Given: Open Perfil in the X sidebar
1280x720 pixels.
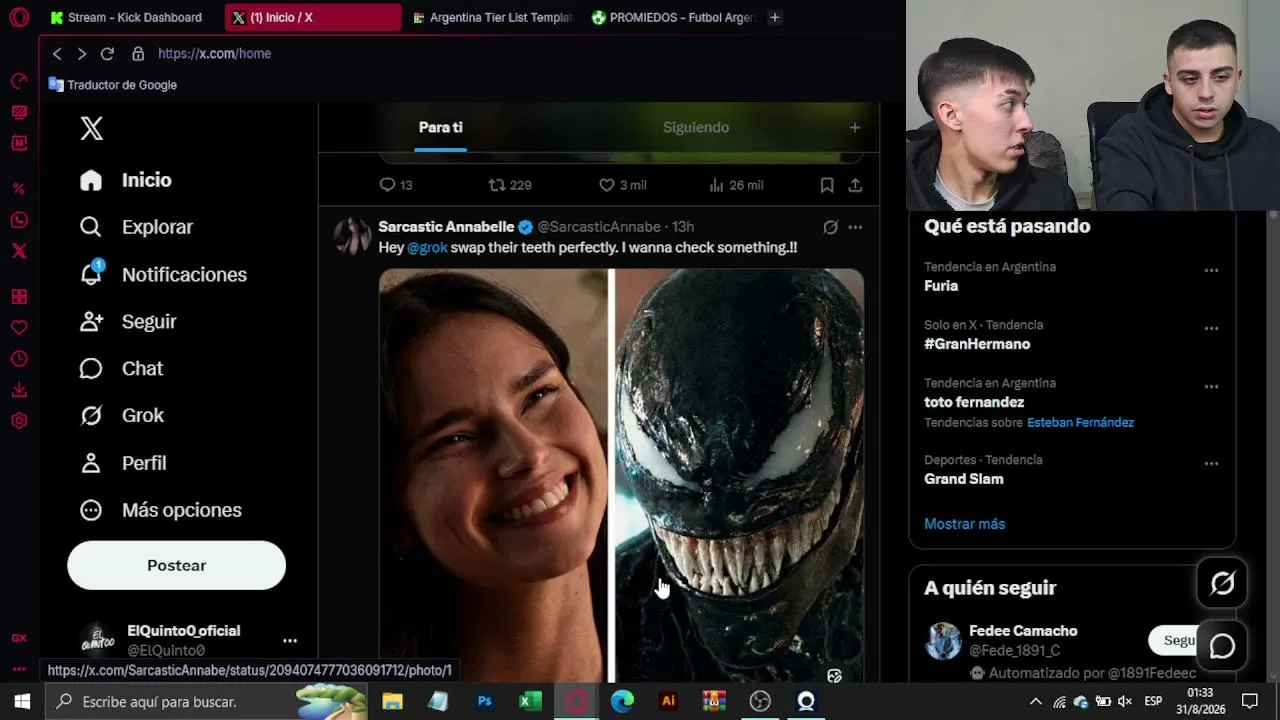Looking at the screenshot, I should click(x=124, y=463).
